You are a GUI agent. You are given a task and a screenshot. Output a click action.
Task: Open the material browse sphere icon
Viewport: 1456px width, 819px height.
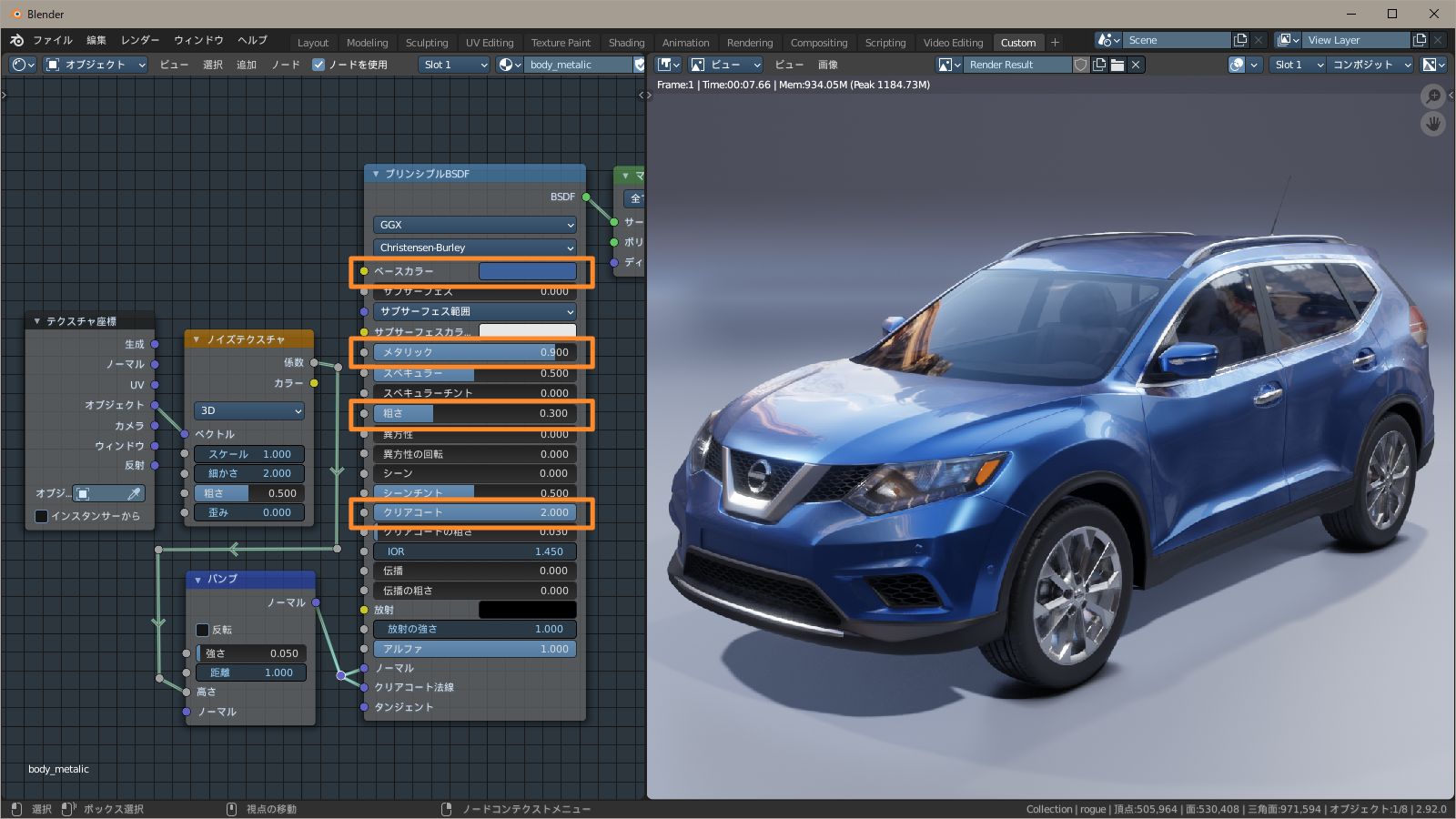(x=510, y=65)
